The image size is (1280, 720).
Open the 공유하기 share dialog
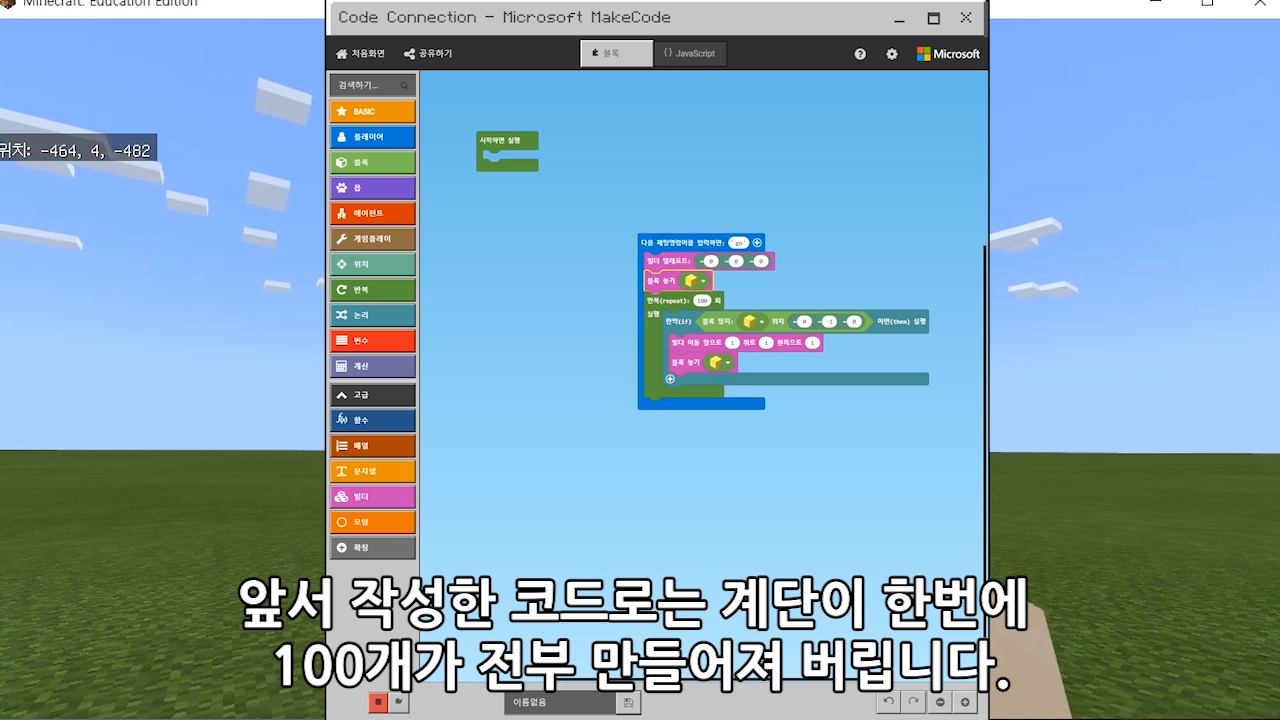pyautogui.click(x=428, y=54)
